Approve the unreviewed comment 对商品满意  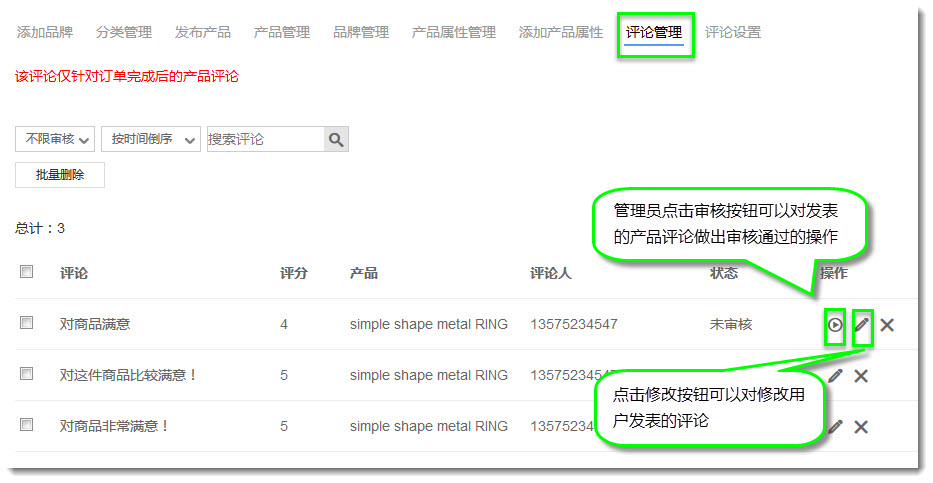(835, 325)
